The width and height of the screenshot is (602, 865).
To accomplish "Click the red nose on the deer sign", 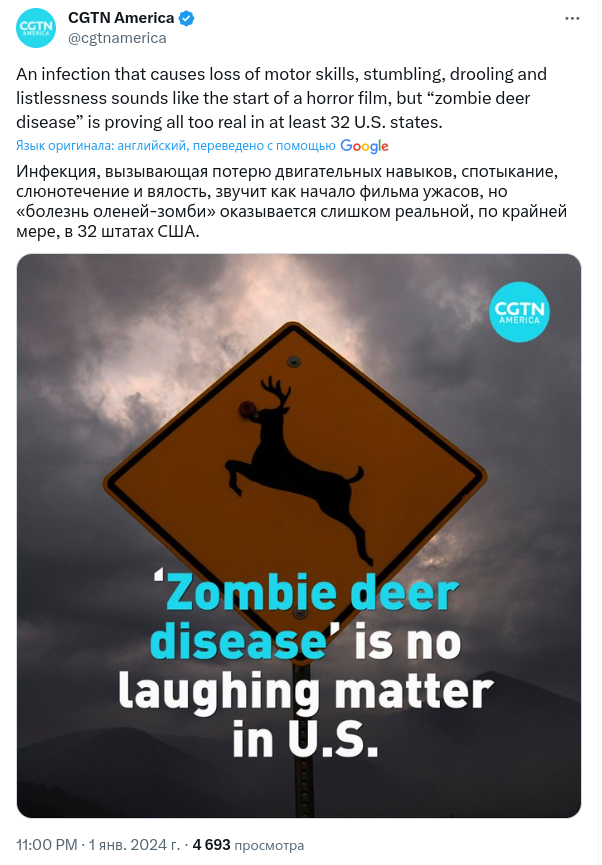I will 247,409.
